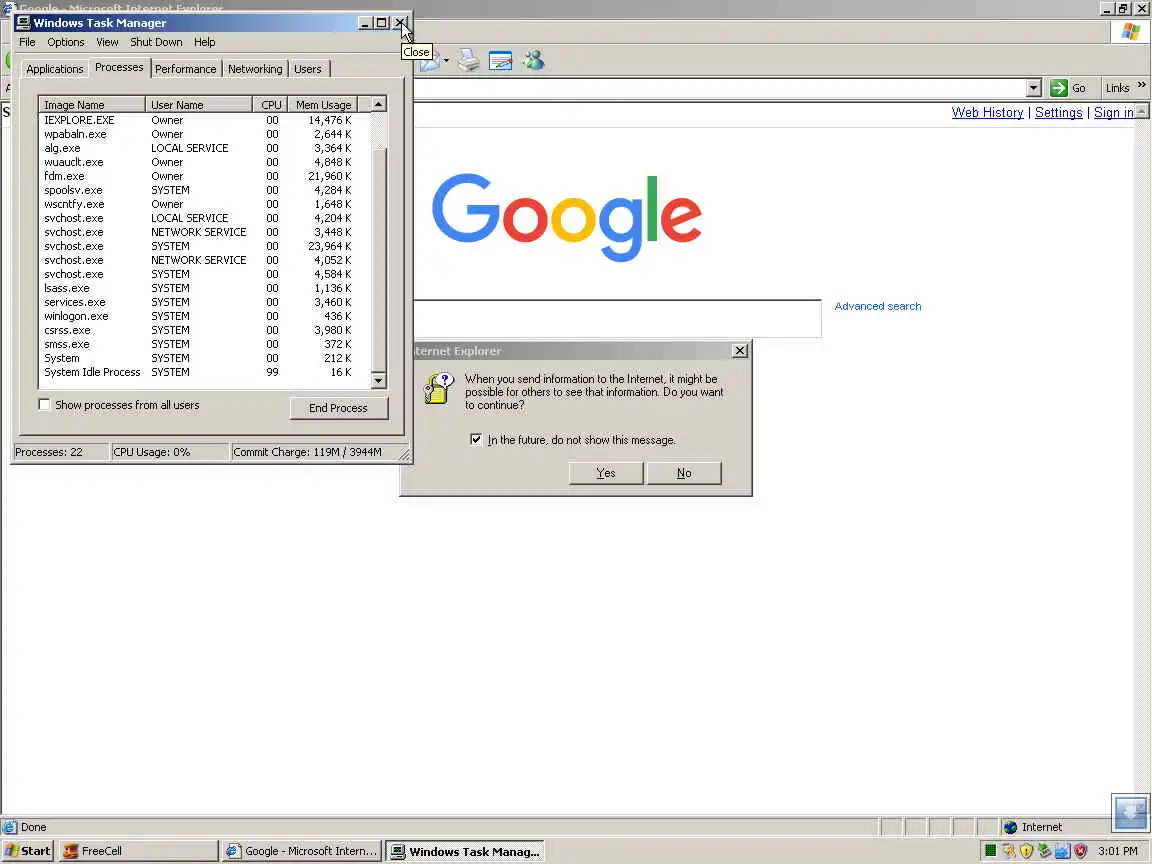
Task: Click the security question icon in IE dialog
Action: point(439,388)
